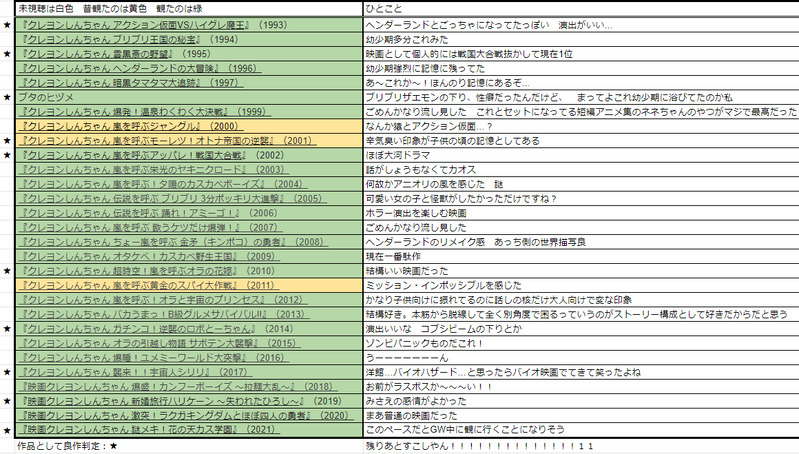799x454 pixels.
Task: Select the なんか猿とアクション仮面 comment cell
Action: point(581,126)
